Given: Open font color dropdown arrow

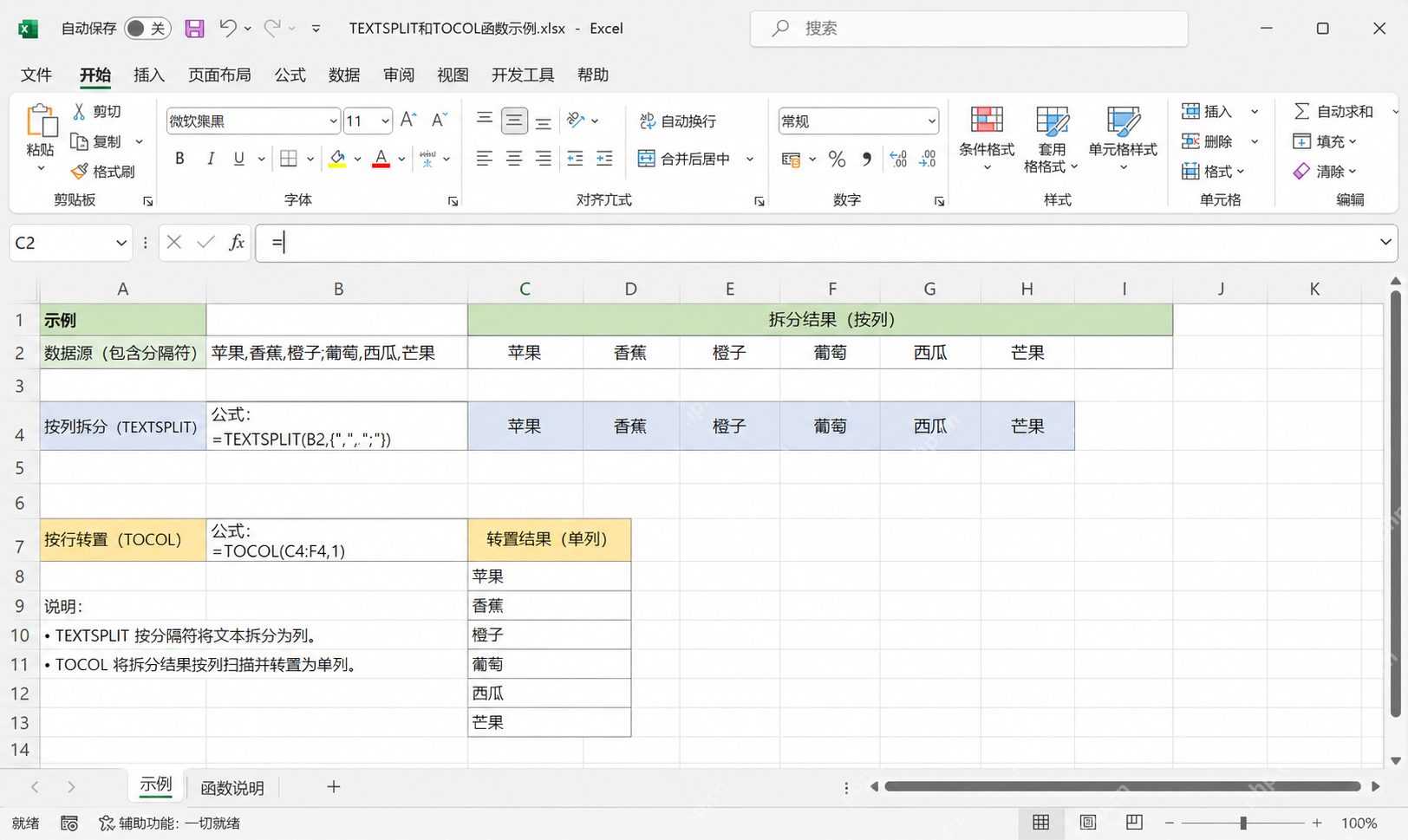Looking at the screenshot, I should tap(402, 159).
